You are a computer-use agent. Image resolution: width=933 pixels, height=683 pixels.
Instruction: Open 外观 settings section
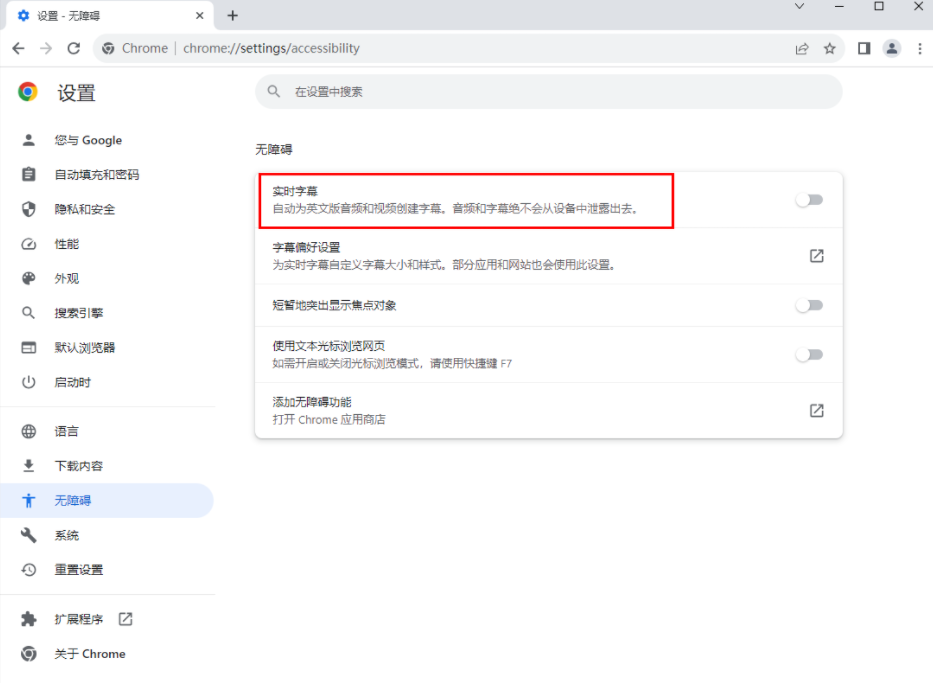click(107, 278)
